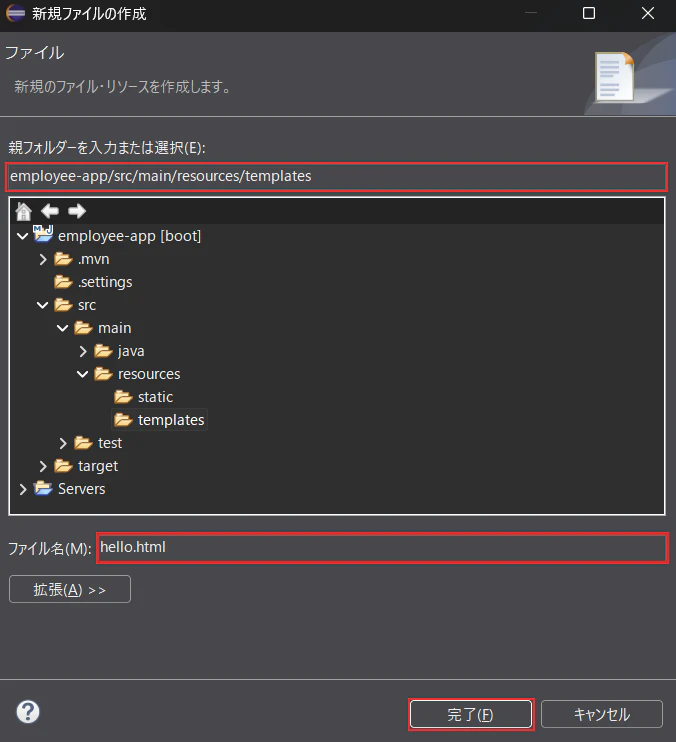Collapse the src folder

click(x=43, y=305)
